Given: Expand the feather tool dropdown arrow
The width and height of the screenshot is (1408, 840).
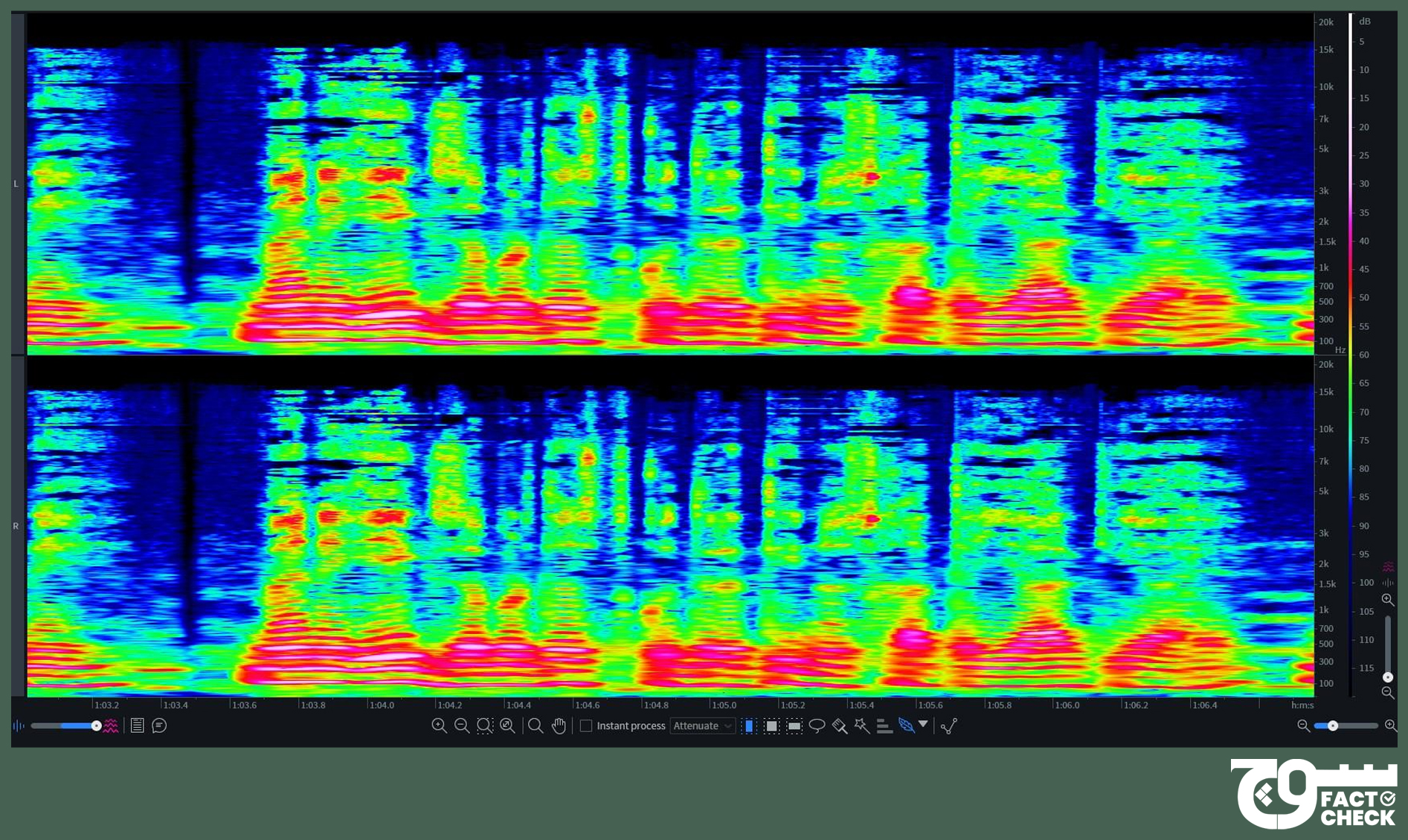Looking at the screenshot, I should coord(923,724).
